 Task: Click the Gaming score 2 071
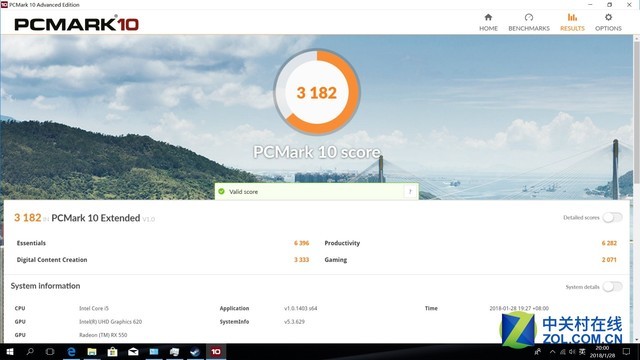coord(609,260)
